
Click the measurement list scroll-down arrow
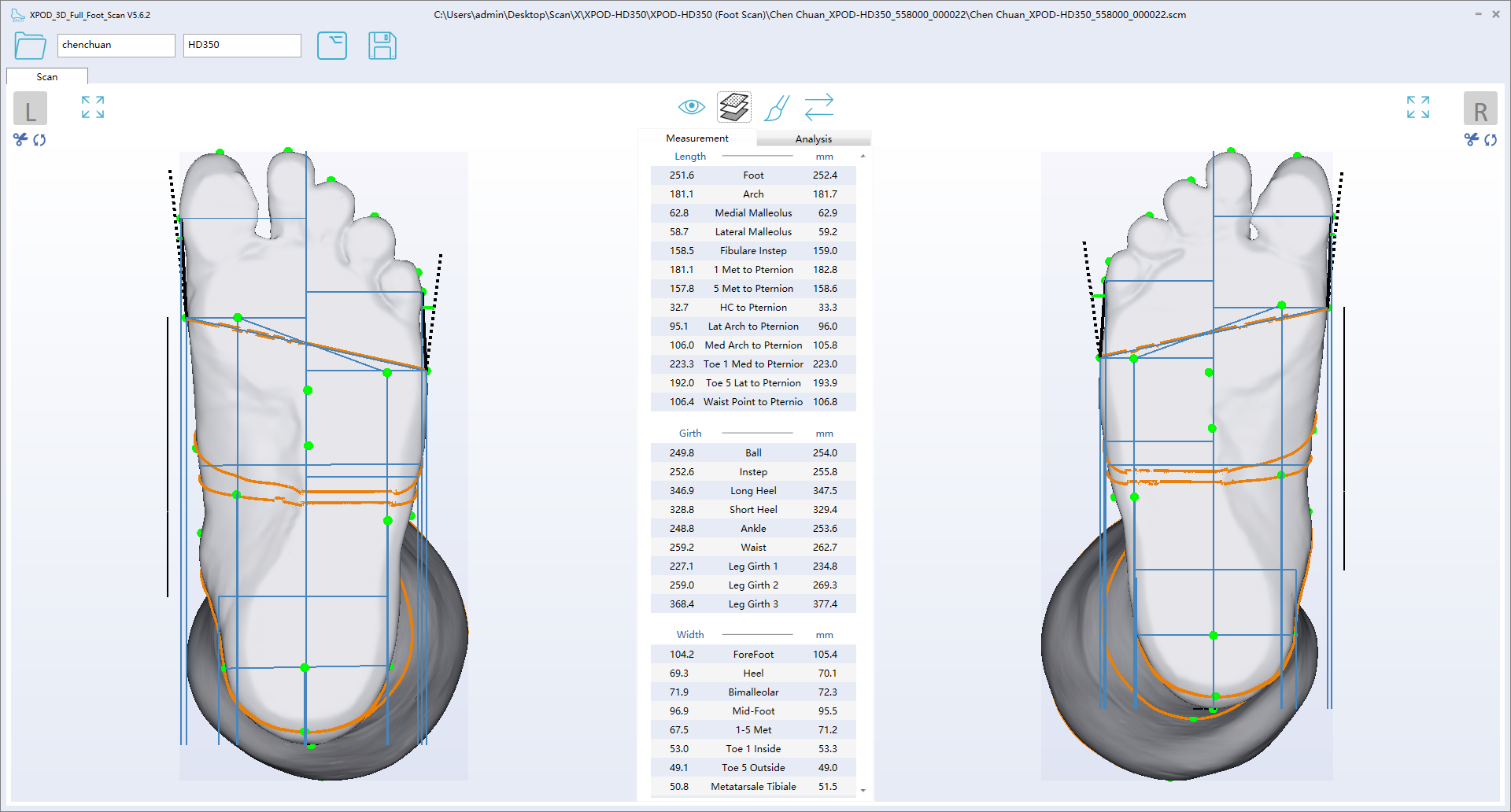tap(863, 790)
